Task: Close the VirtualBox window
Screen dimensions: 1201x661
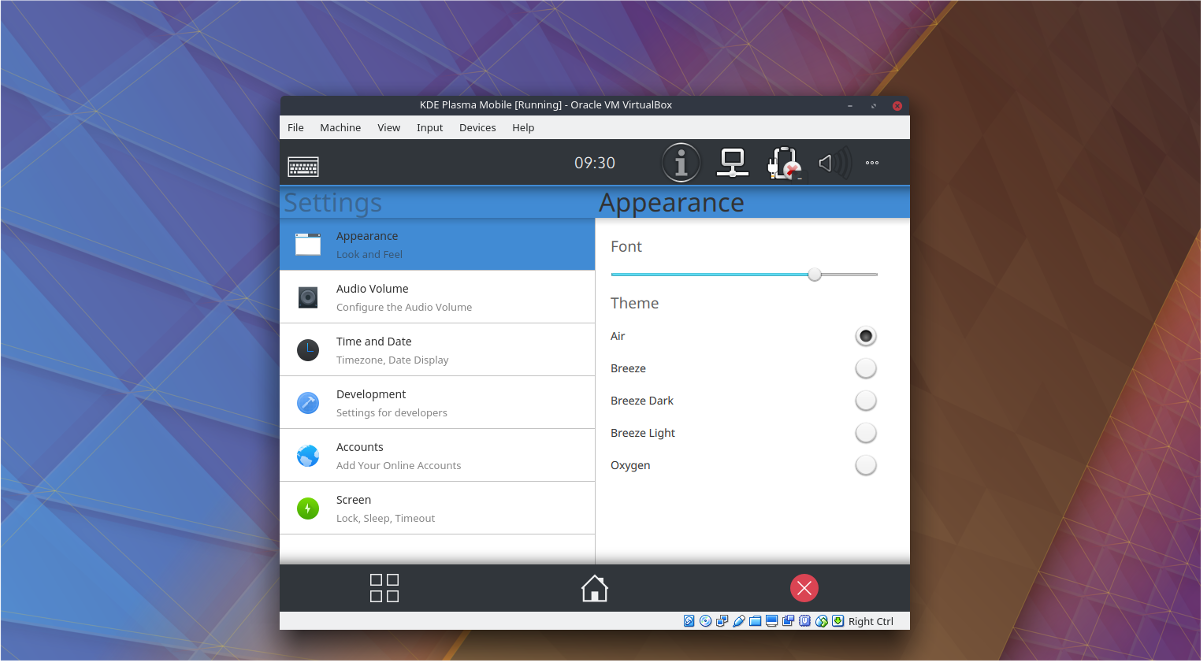Action: coord(897,106)
